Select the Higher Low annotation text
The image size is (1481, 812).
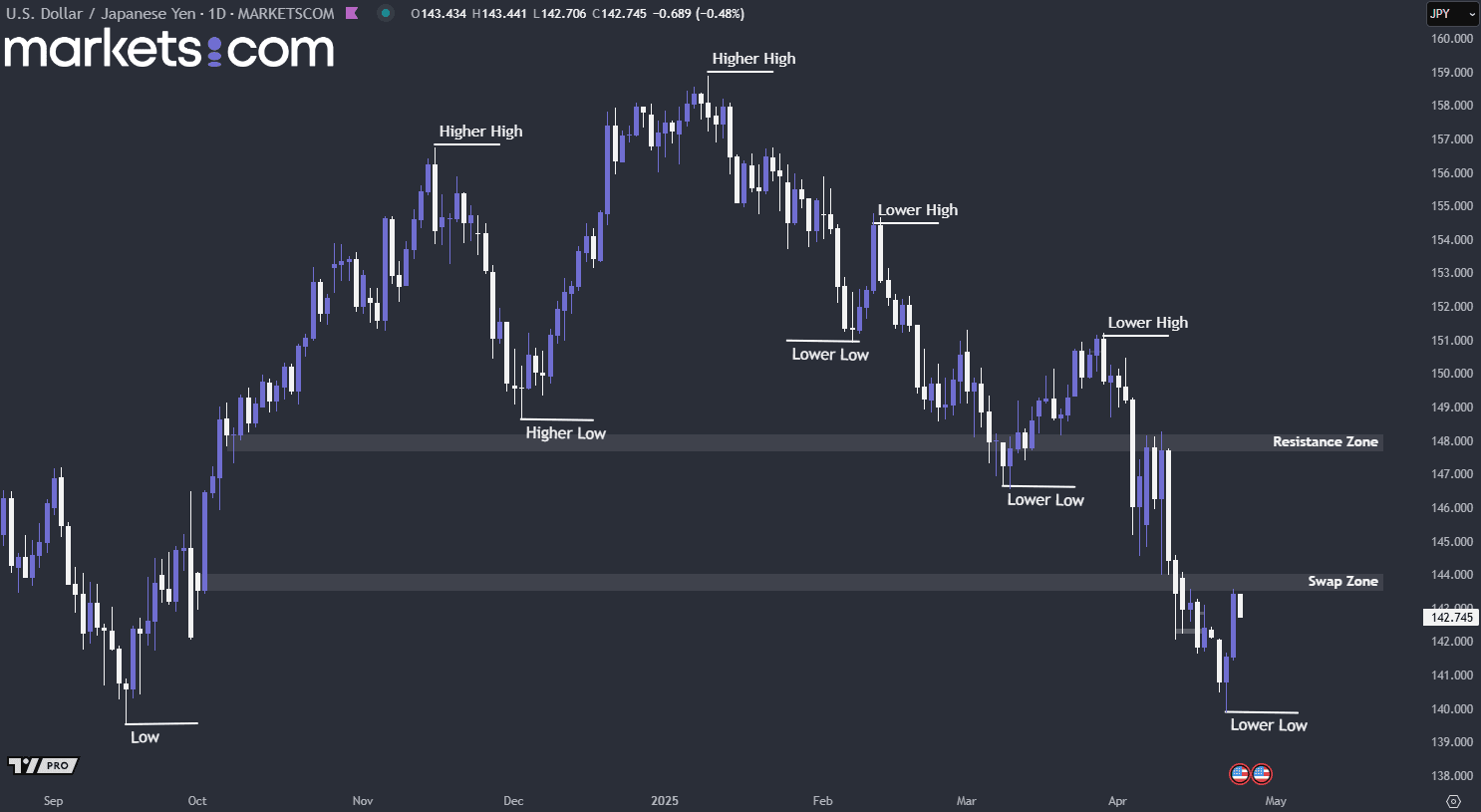(565, 433)
